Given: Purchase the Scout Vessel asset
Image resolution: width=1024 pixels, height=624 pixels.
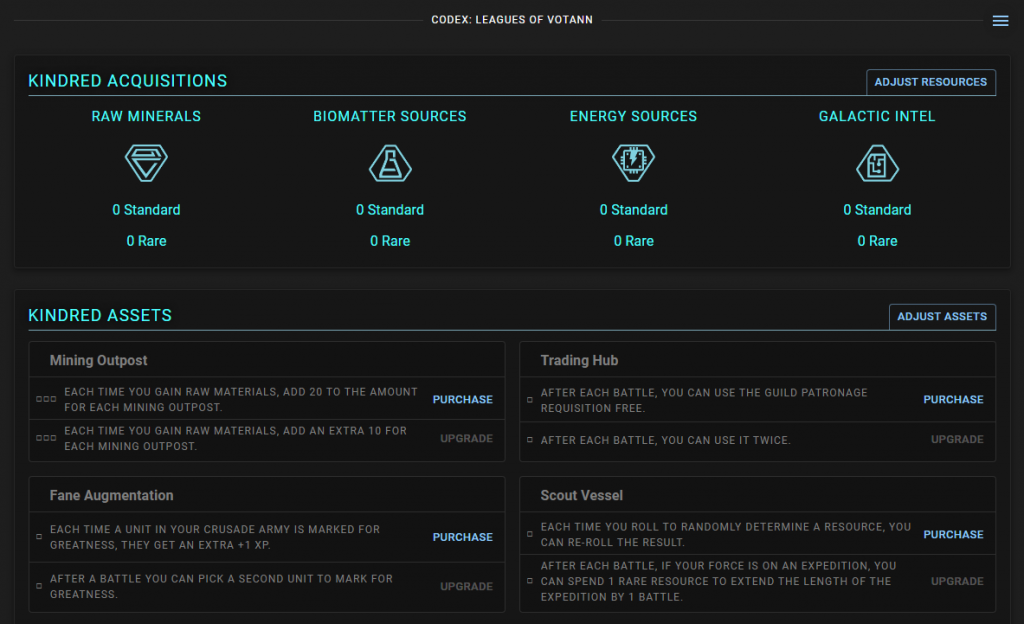Looking at the screenshot, I should 953,535.
